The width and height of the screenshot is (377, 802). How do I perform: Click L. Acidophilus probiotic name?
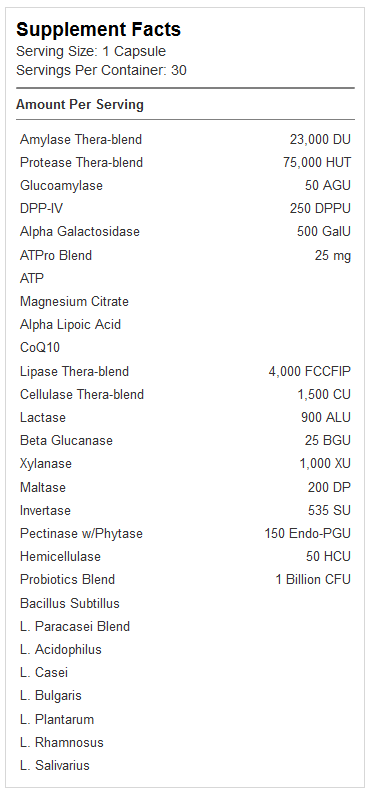click(x=61, y=650)
